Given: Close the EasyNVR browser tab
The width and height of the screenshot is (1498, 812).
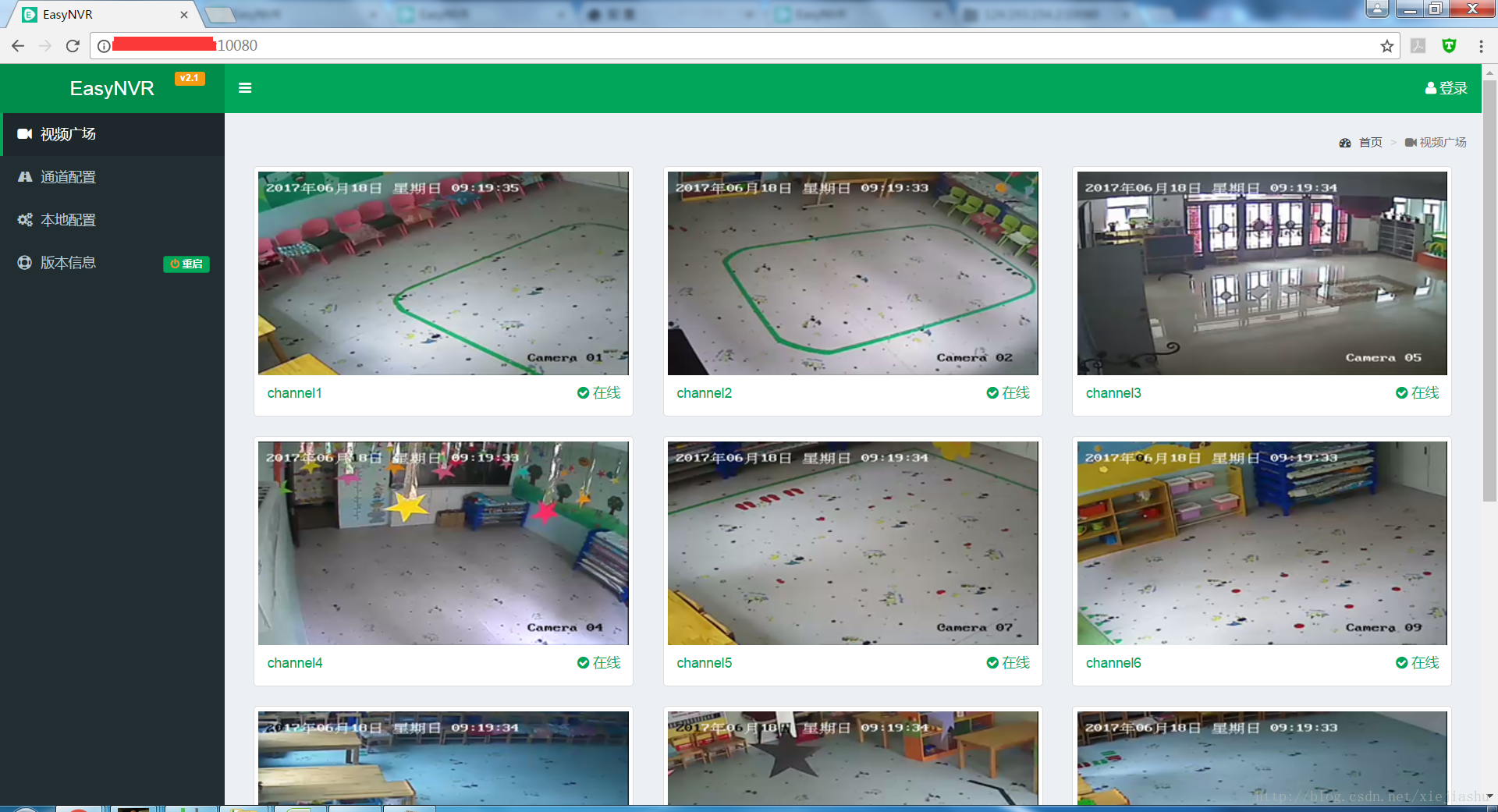Looking at the screenshot, I should (184, 15).
